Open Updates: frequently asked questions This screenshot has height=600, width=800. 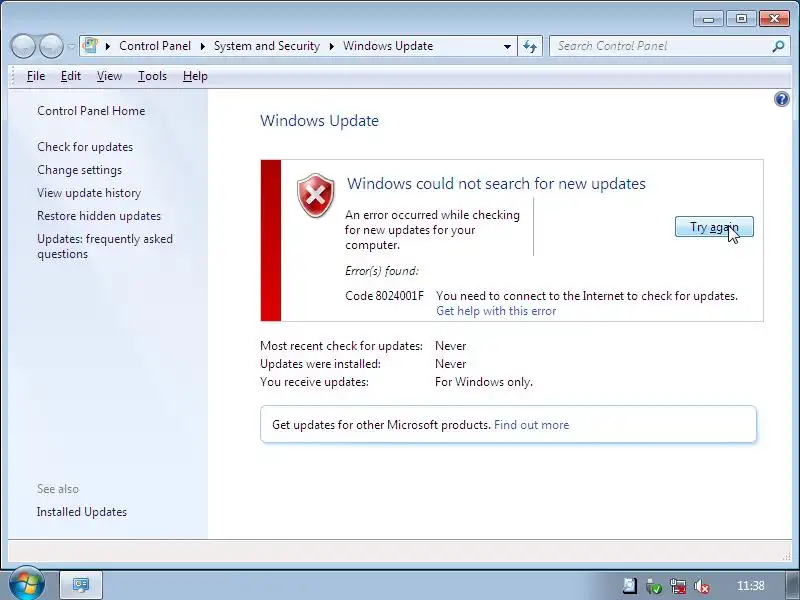105,246
